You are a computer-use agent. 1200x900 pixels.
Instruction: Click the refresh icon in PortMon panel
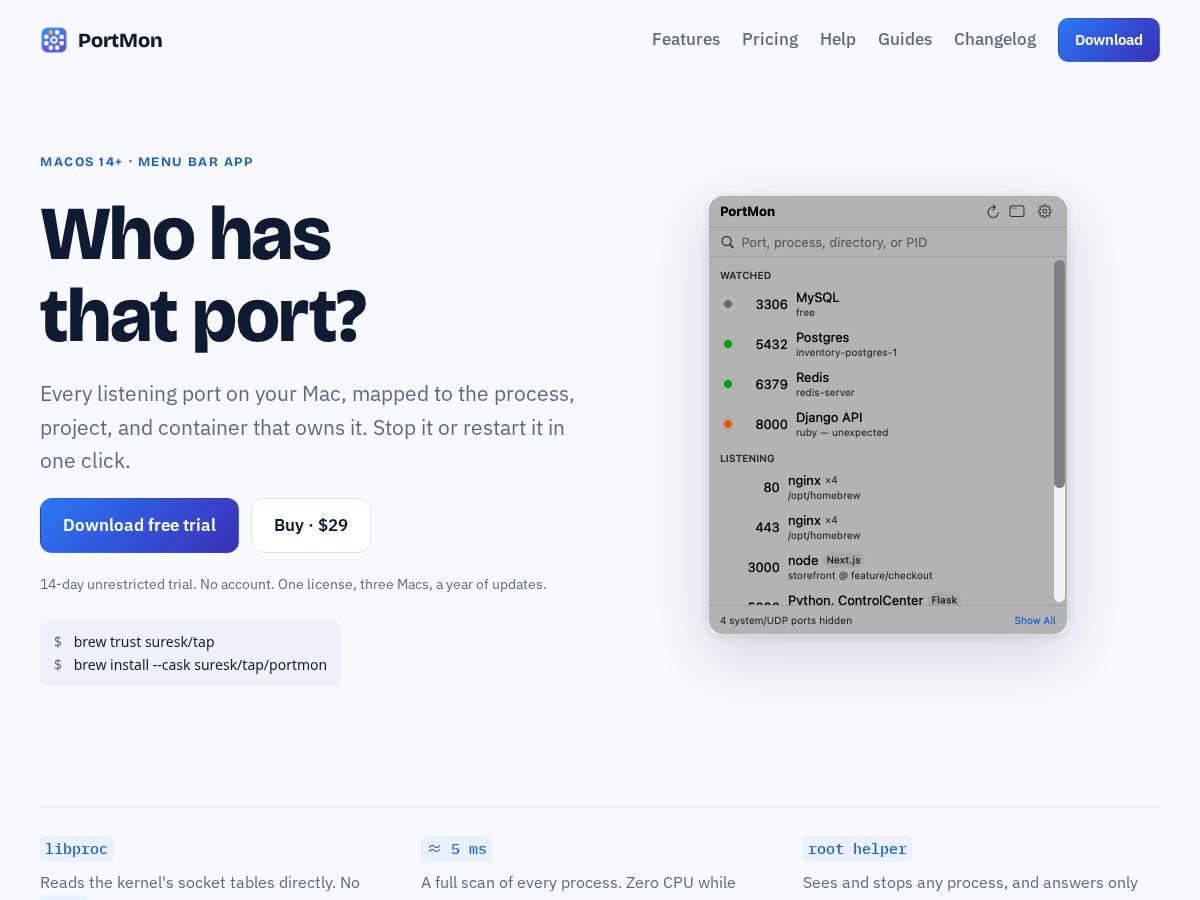tap(993, 211)
